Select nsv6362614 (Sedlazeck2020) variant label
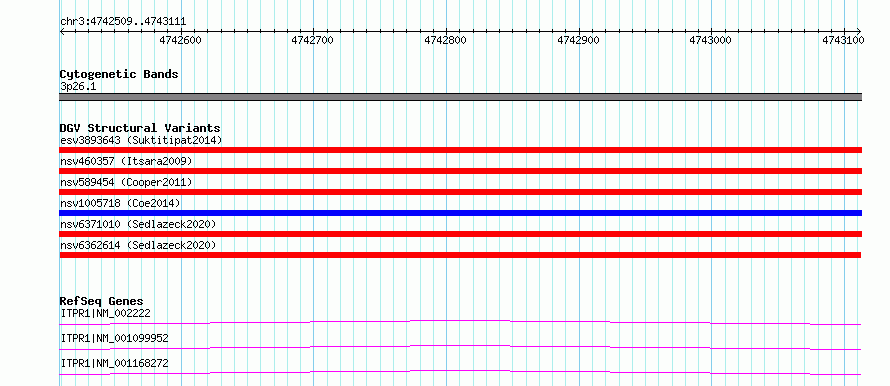The height and width of the screenshot is (386, 890). tap(138, 245)
